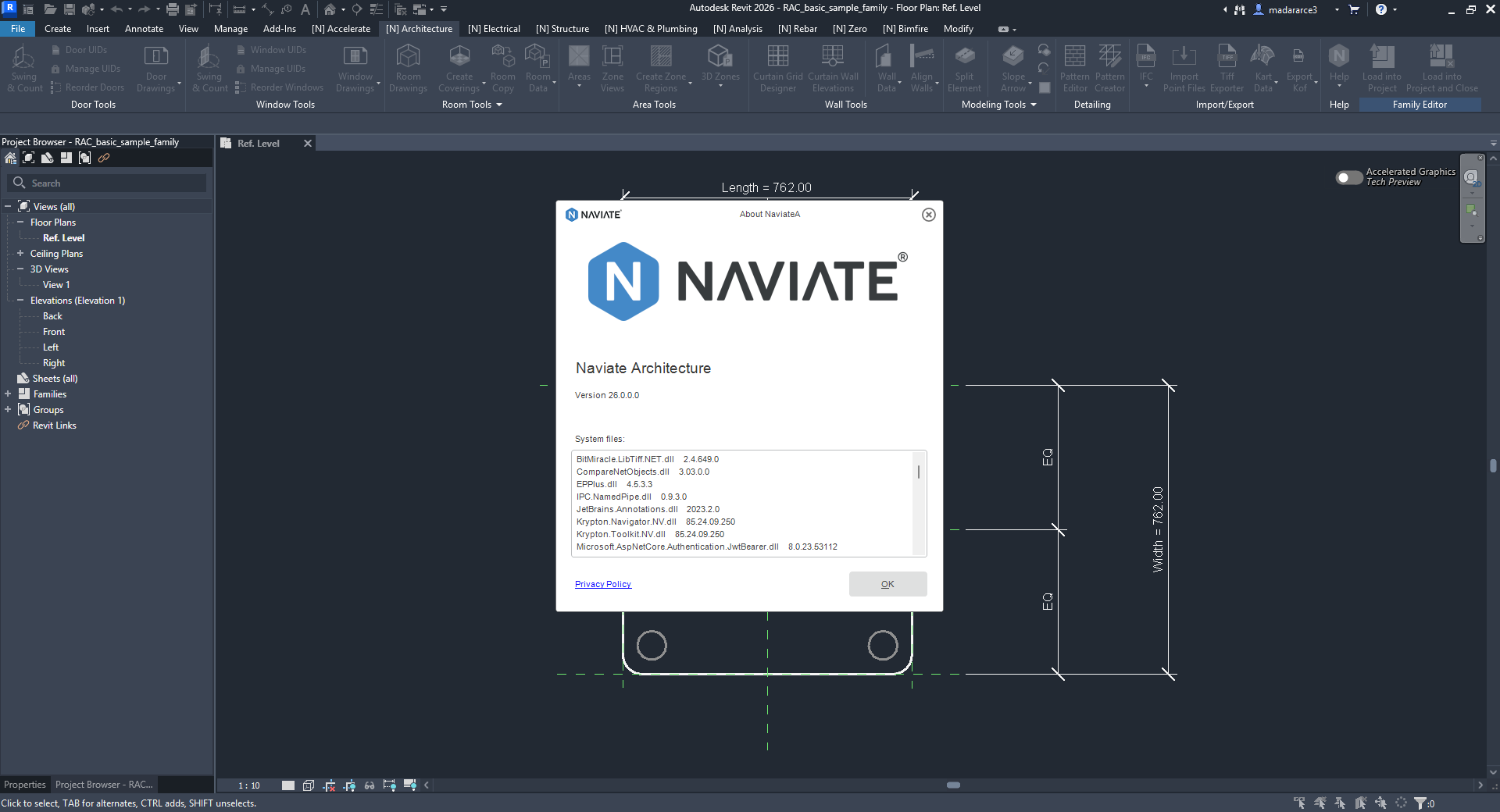
Task: Click the System files list scrollbar
Action: tap(919, 472)
